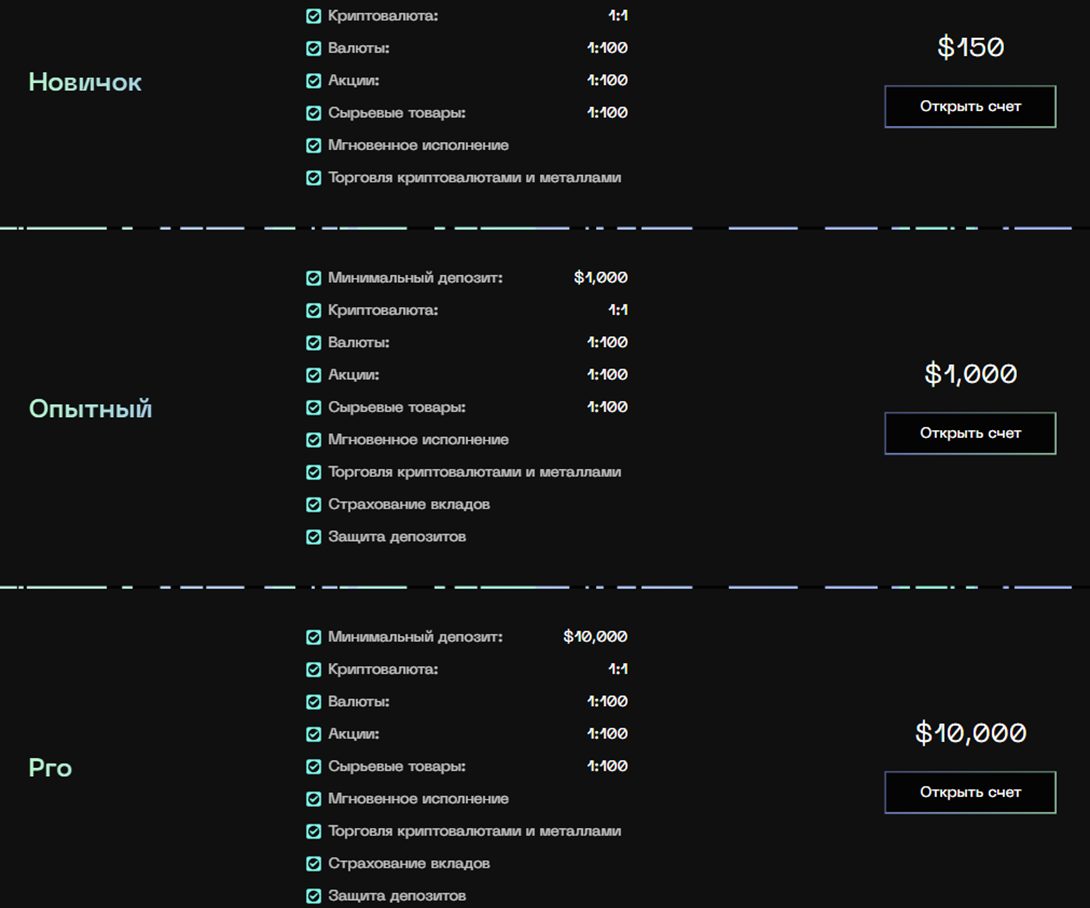Click checkmark icon beside Опытный Защита депозитов

tap(314, 537)
